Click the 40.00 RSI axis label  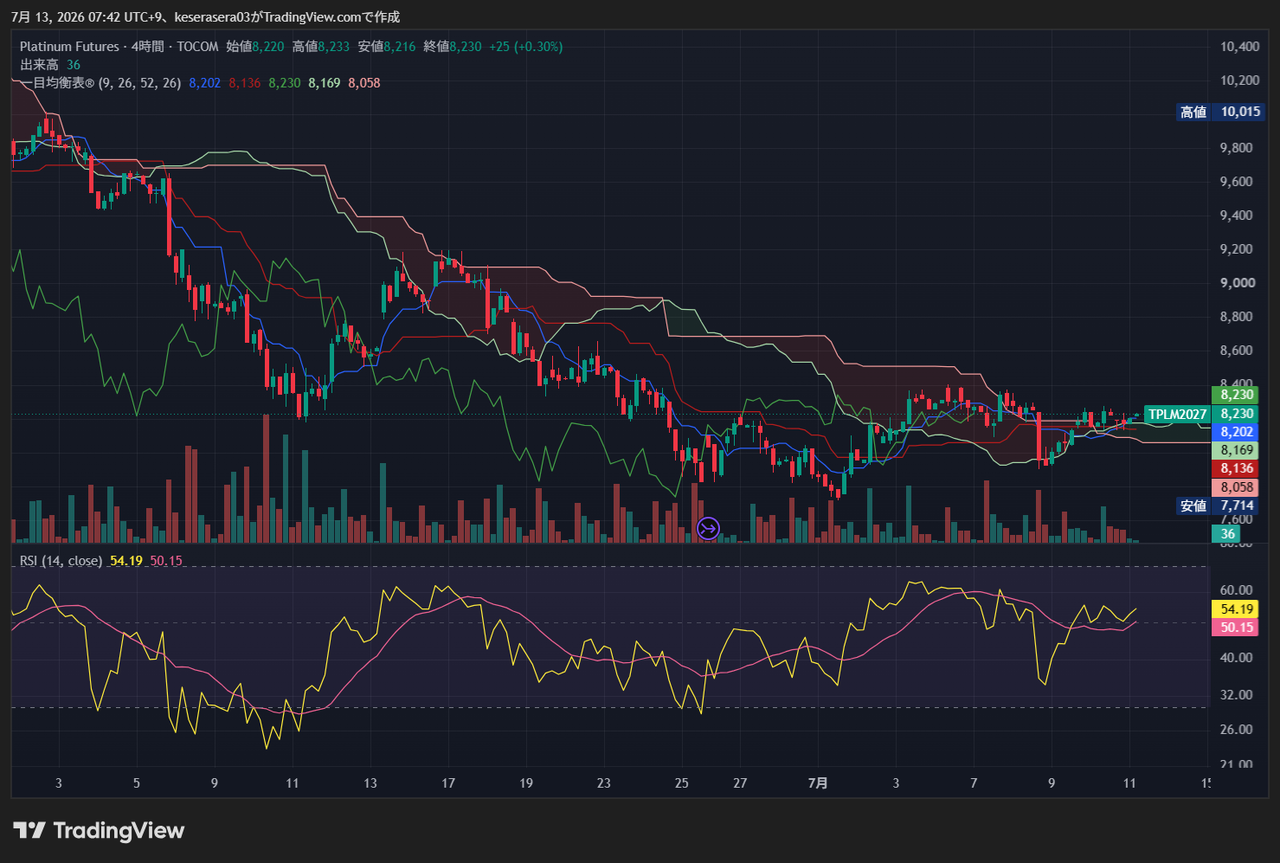(x=1237, y=658)
